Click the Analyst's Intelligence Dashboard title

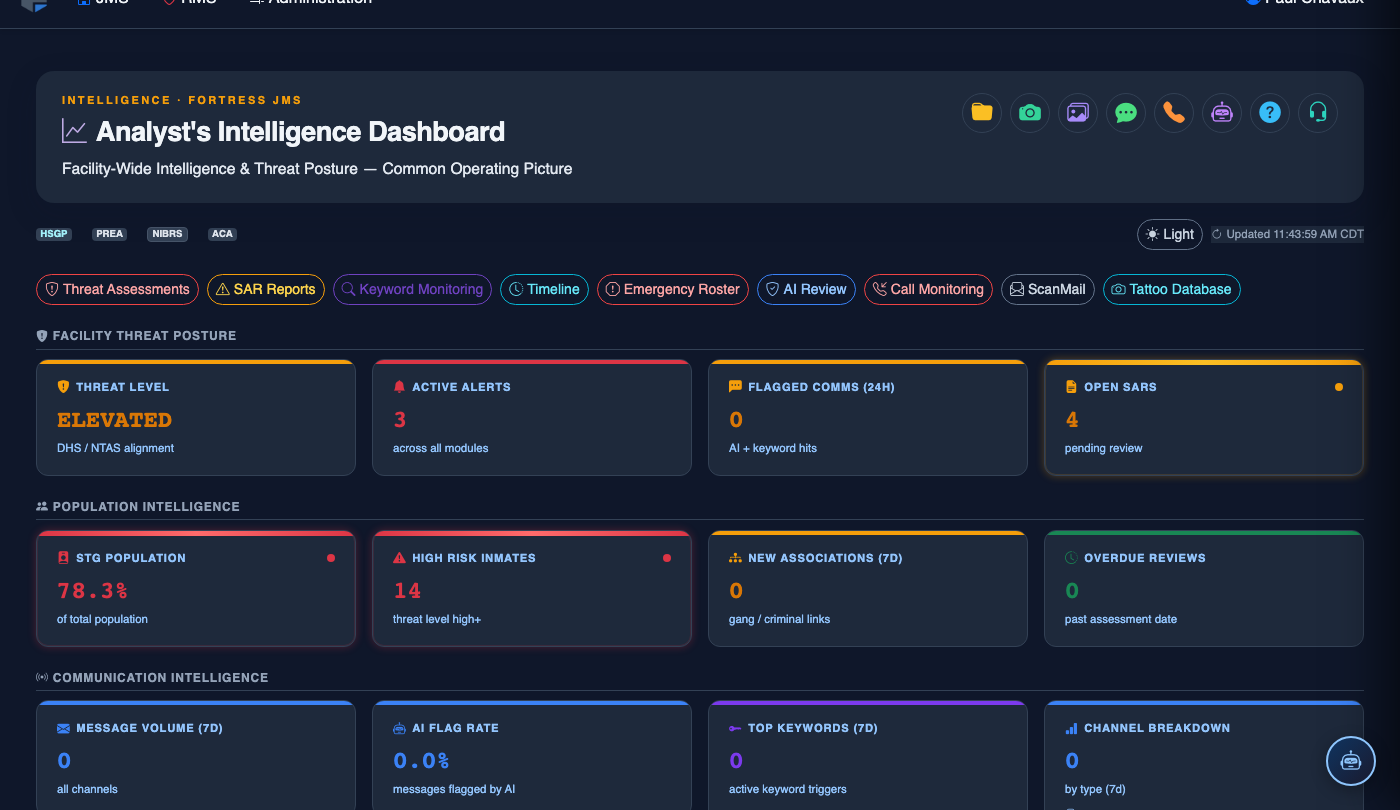point(300,131)
